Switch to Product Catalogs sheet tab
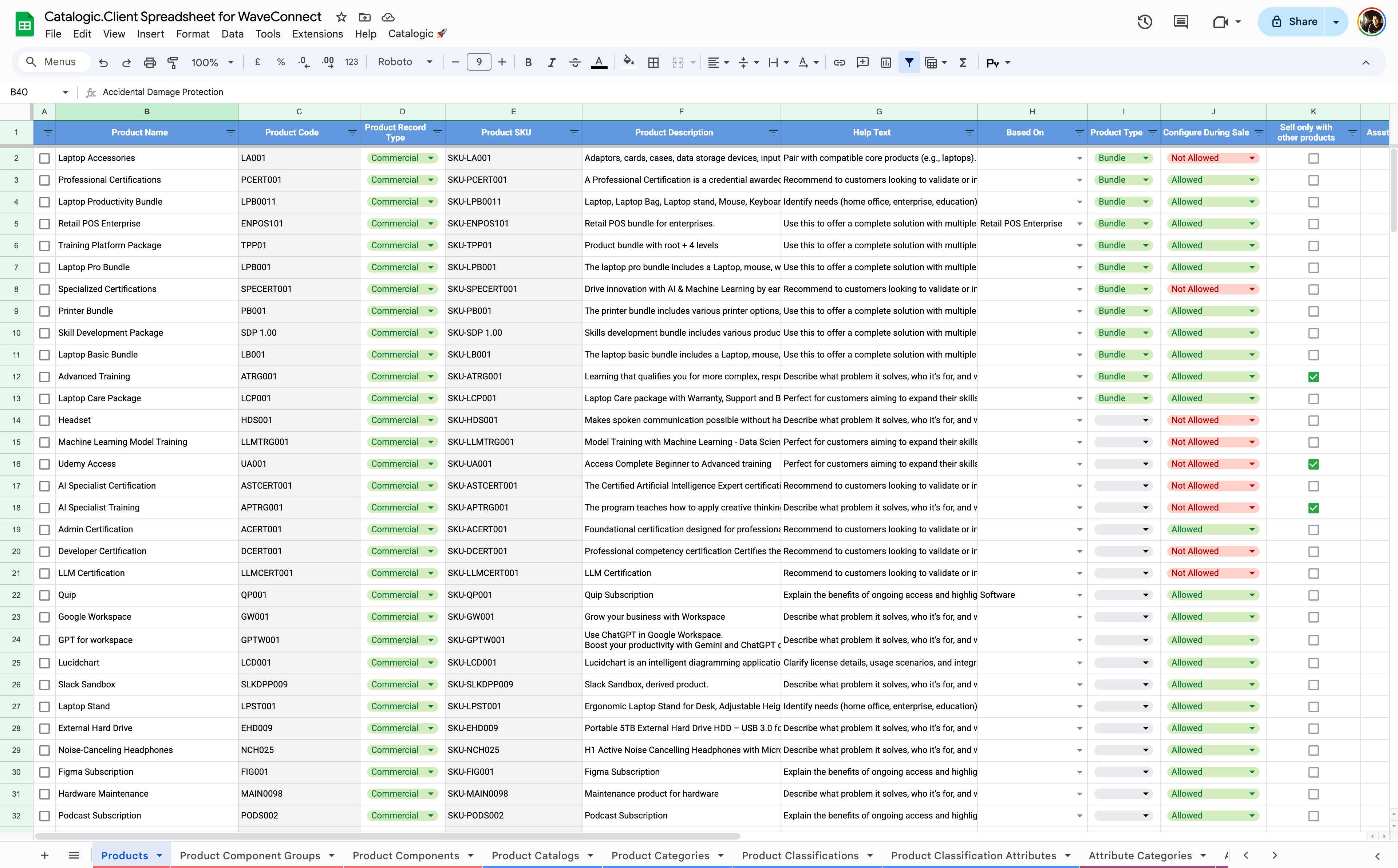Screen dimensions: 1398x868 click(x=535, y=855)
